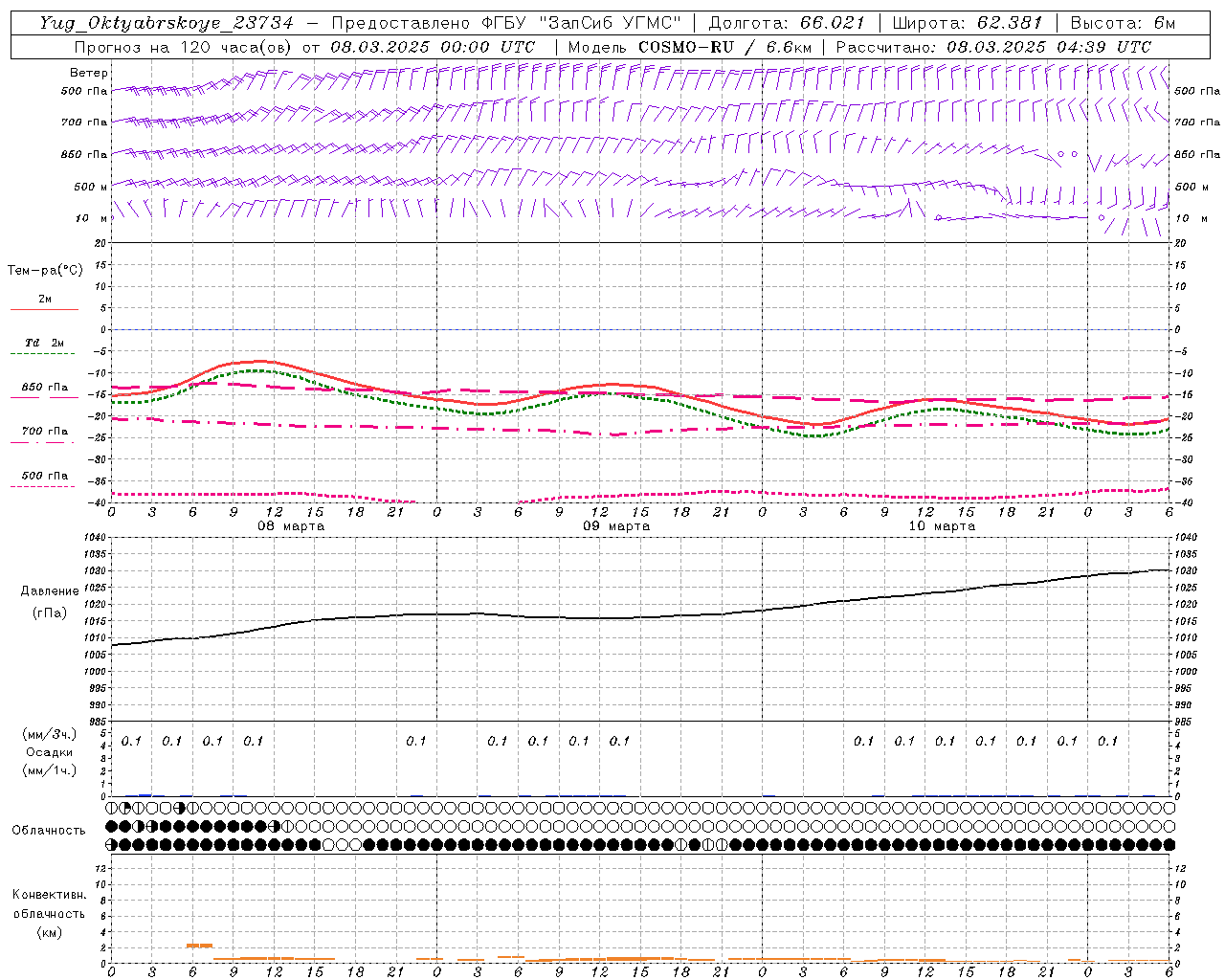Image resolution: width=1225 pixels, height=980 pixels.
Task: Click the (км) unit under convective cloudiness
Action: pyautogui.click(x=50, y=932)
